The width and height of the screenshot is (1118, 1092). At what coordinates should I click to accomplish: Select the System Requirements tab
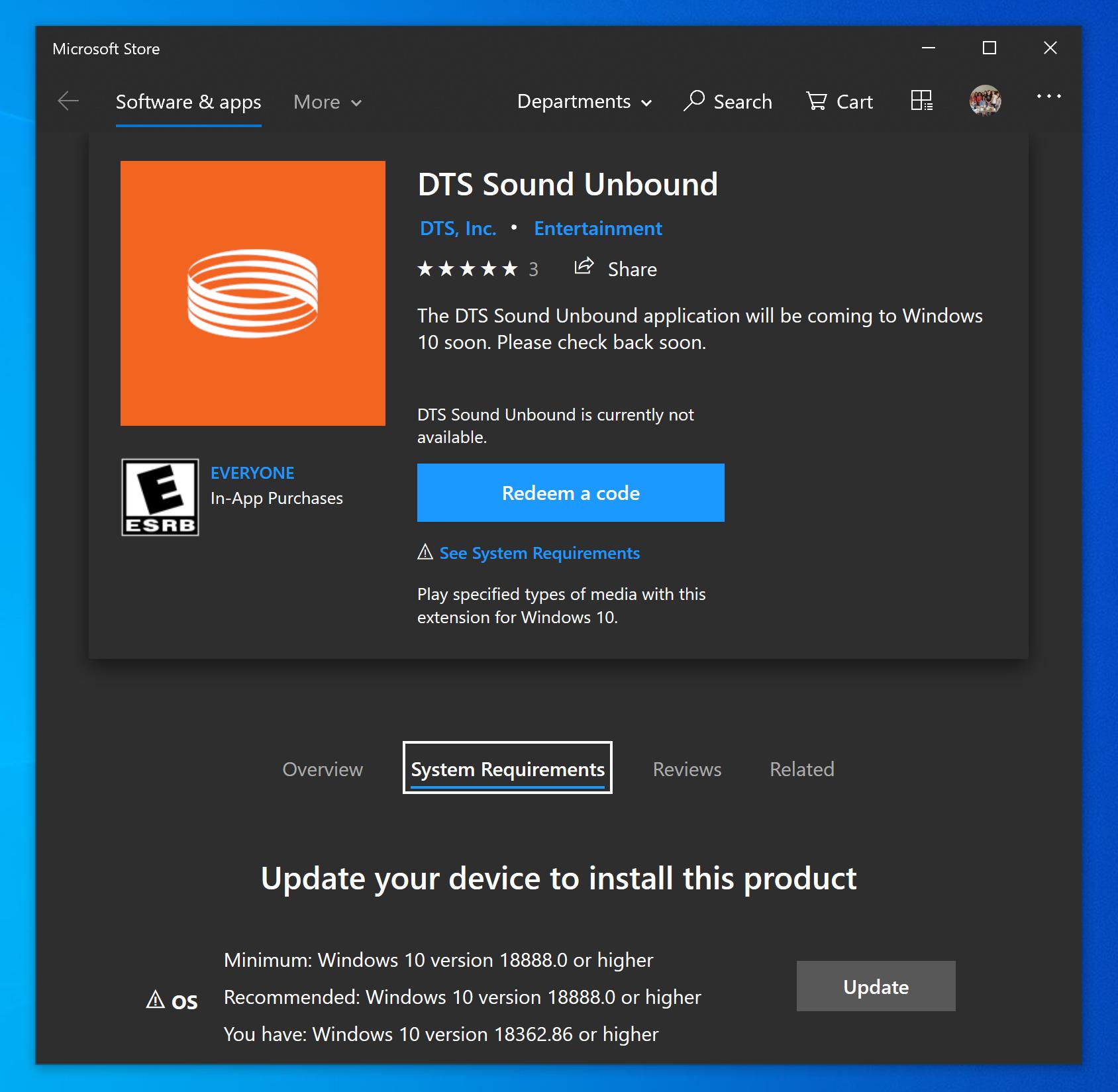(x=508, y=769)
